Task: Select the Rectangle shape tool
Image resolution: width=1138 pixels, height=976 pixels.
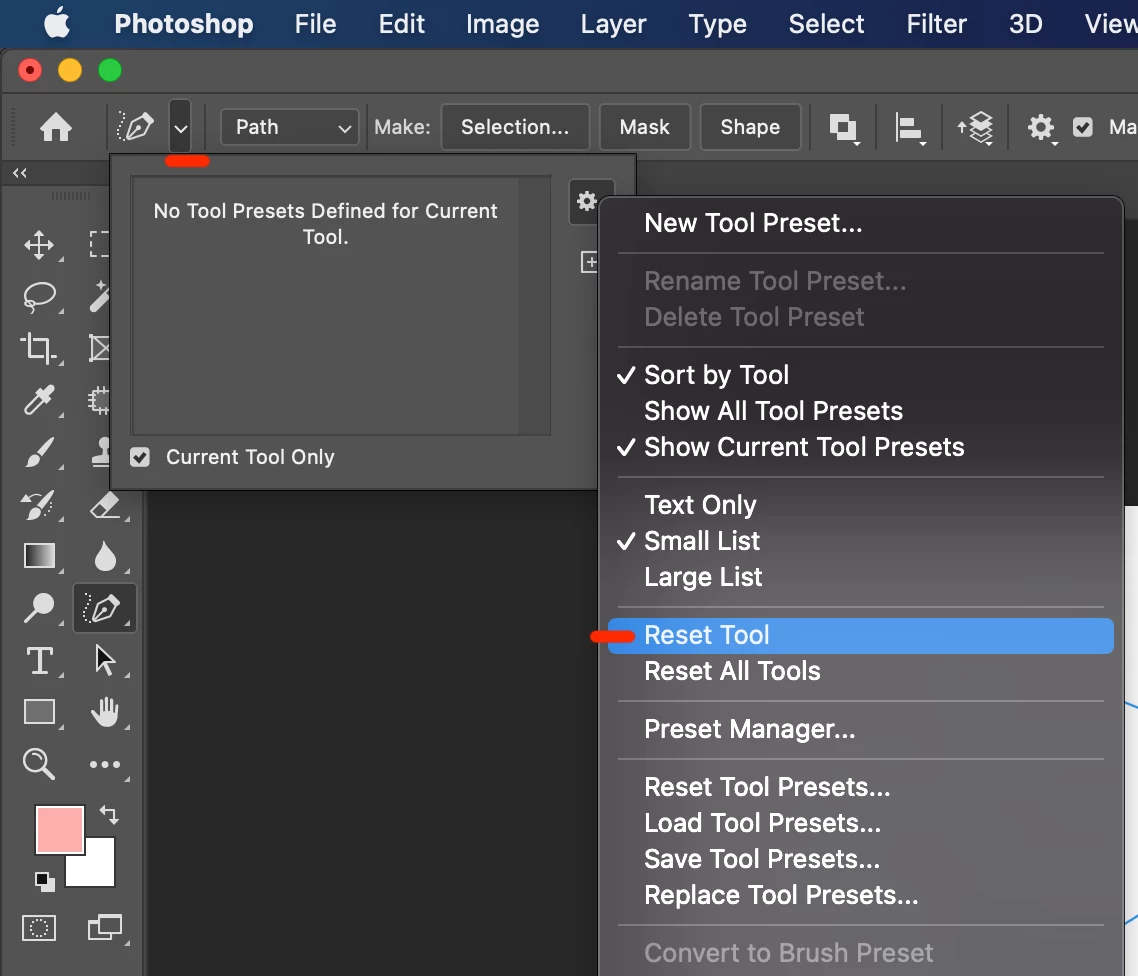Action: [x=39, y=712]
